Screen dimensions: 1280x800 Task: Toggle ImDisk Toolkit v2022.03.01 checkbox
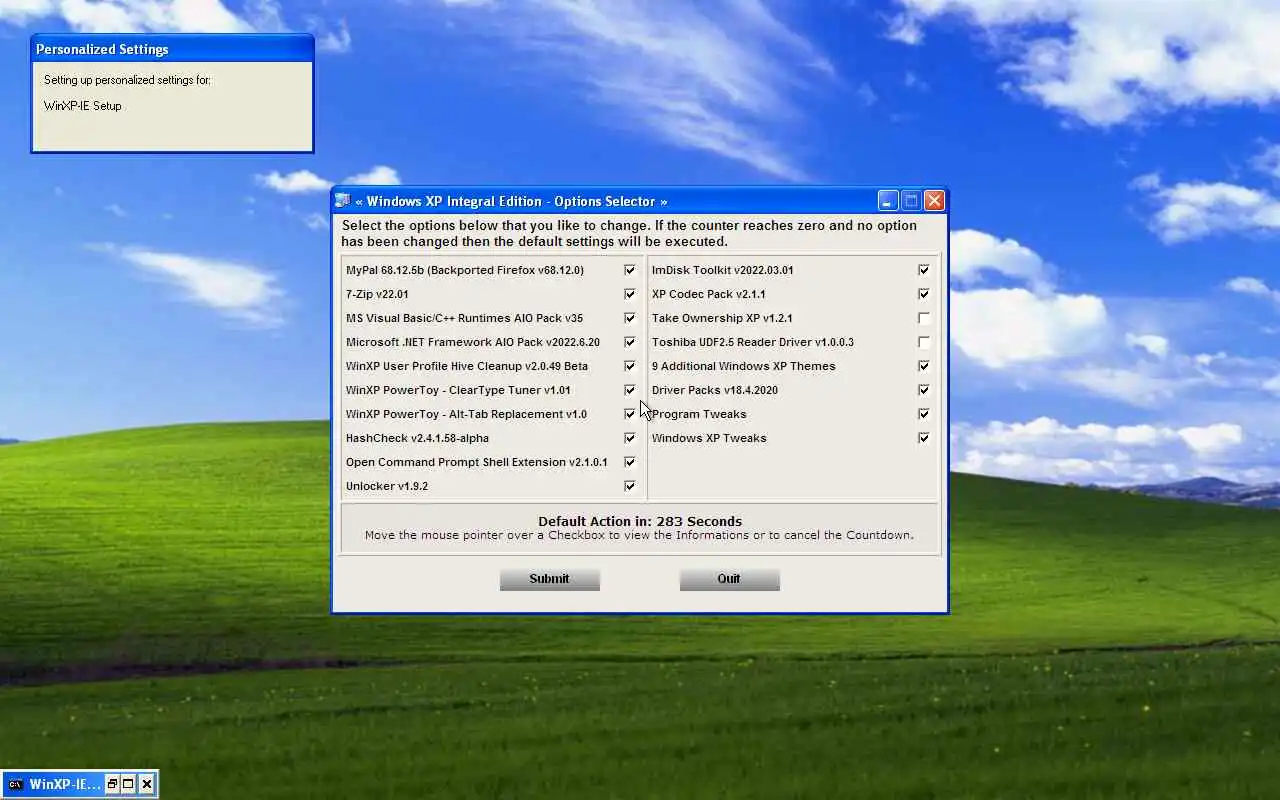click(x=924, y=270)
